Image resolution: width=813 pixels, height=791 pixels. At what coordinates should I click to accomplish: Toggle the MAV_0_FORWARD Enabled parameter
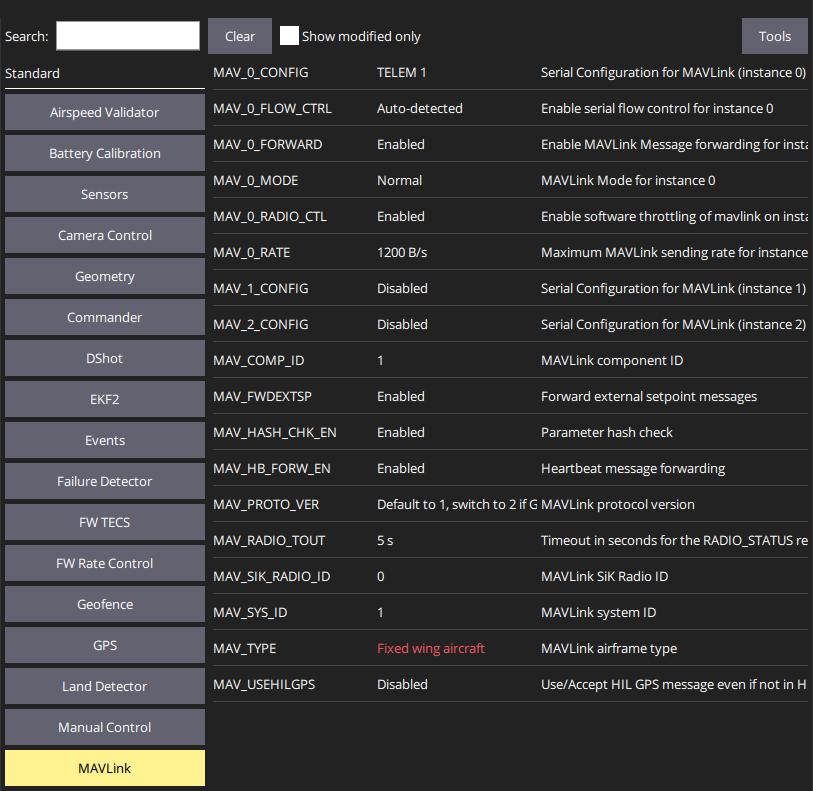coord(400,144)
